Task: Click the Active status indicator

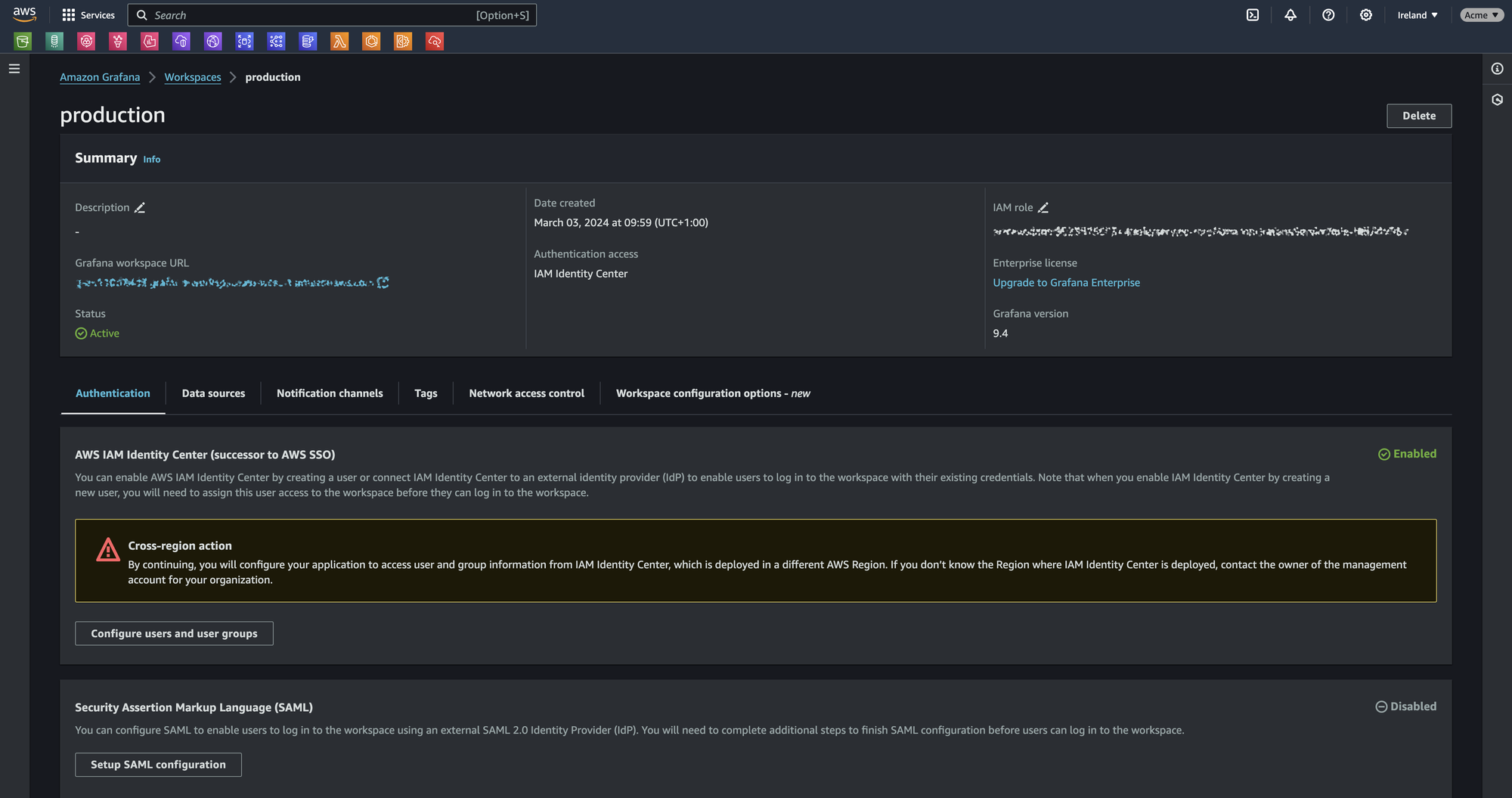Action: (x=98, y=333)
